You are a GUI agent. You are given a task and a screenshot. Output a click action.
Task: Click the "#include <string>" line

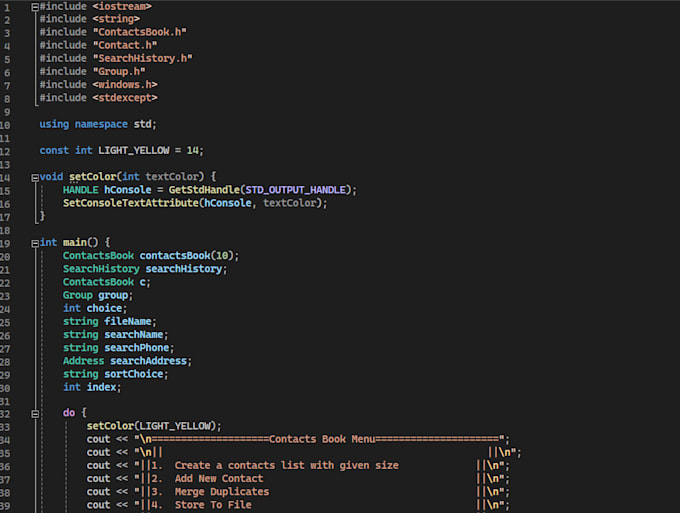tap(90, 19)
